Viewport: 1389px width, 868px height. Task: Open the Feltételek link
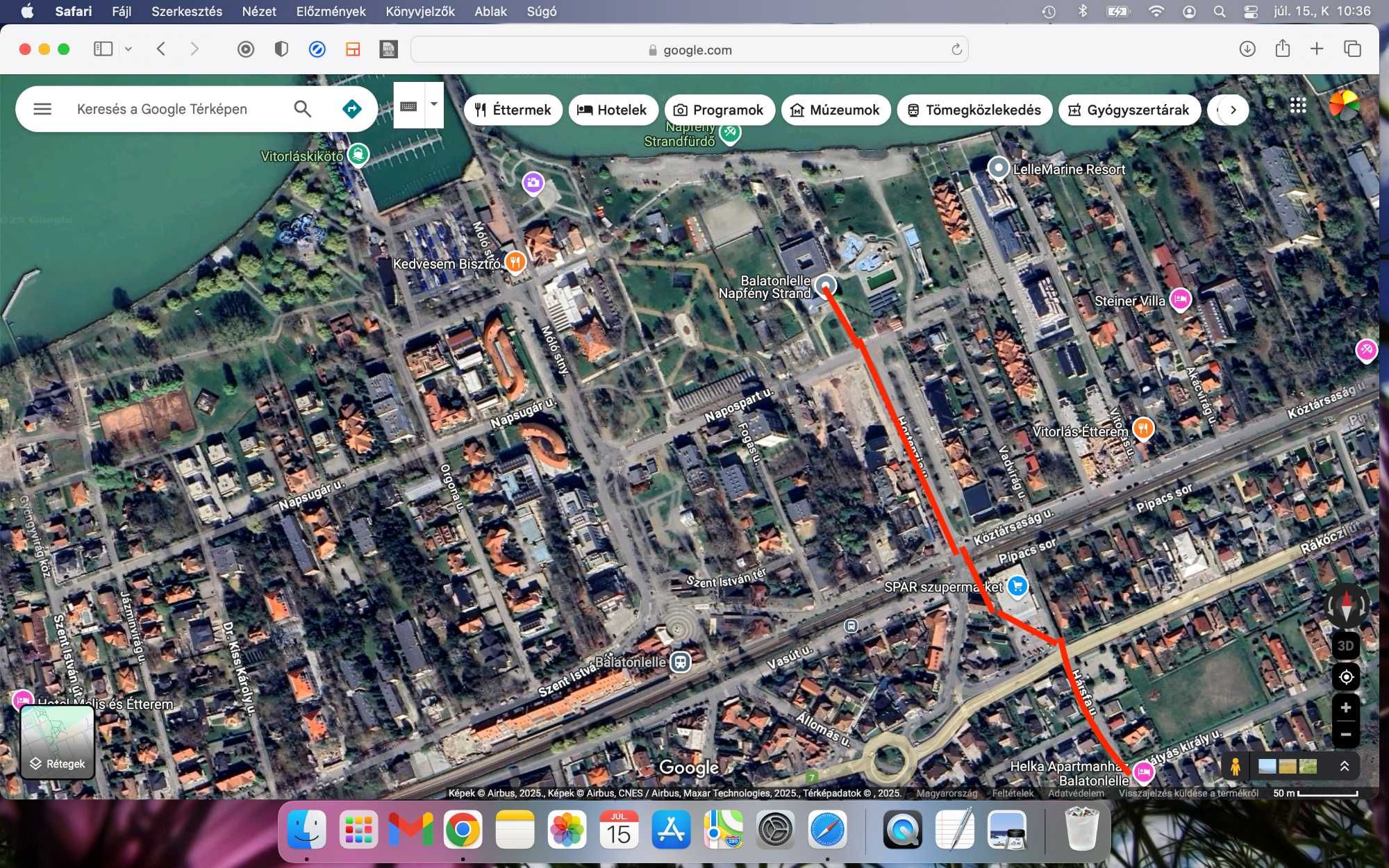[x=1013, y=793]
